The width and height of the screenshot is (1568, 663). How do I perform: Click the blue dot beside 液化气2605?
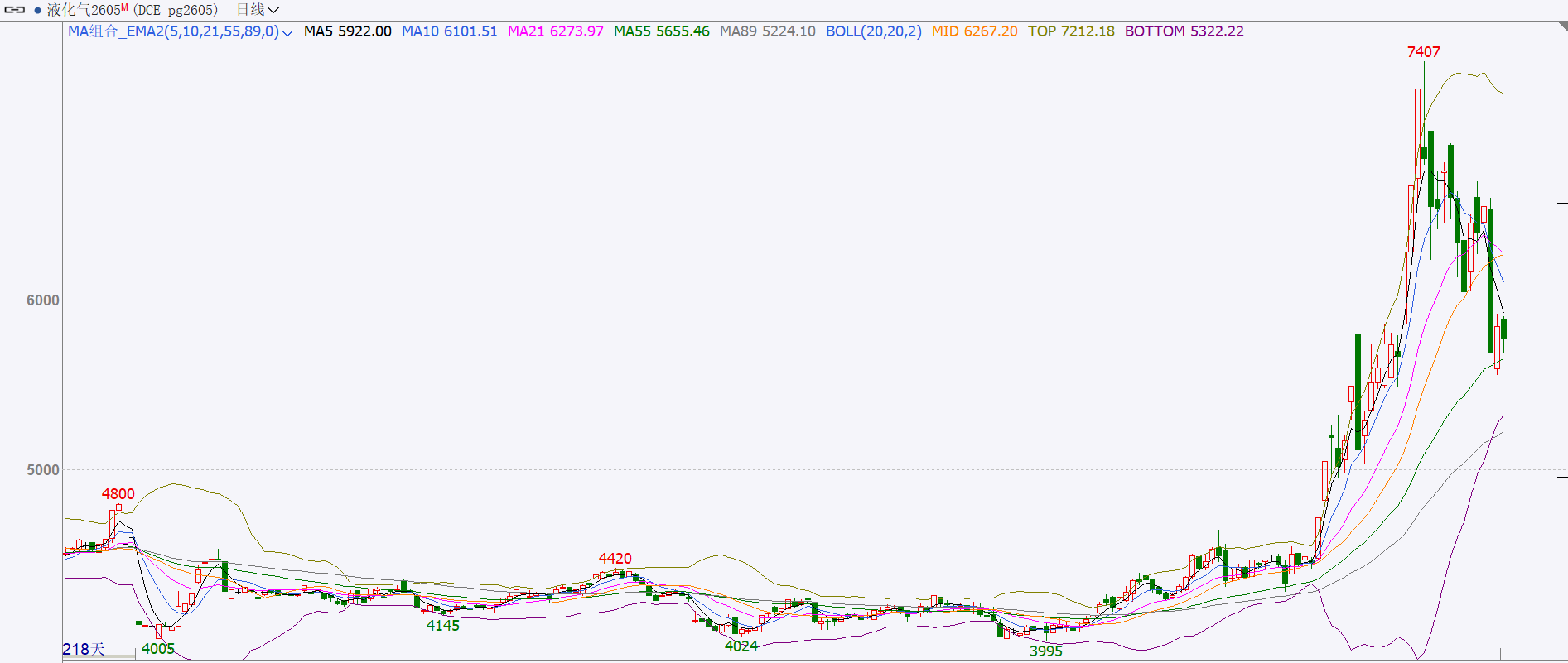37,11
